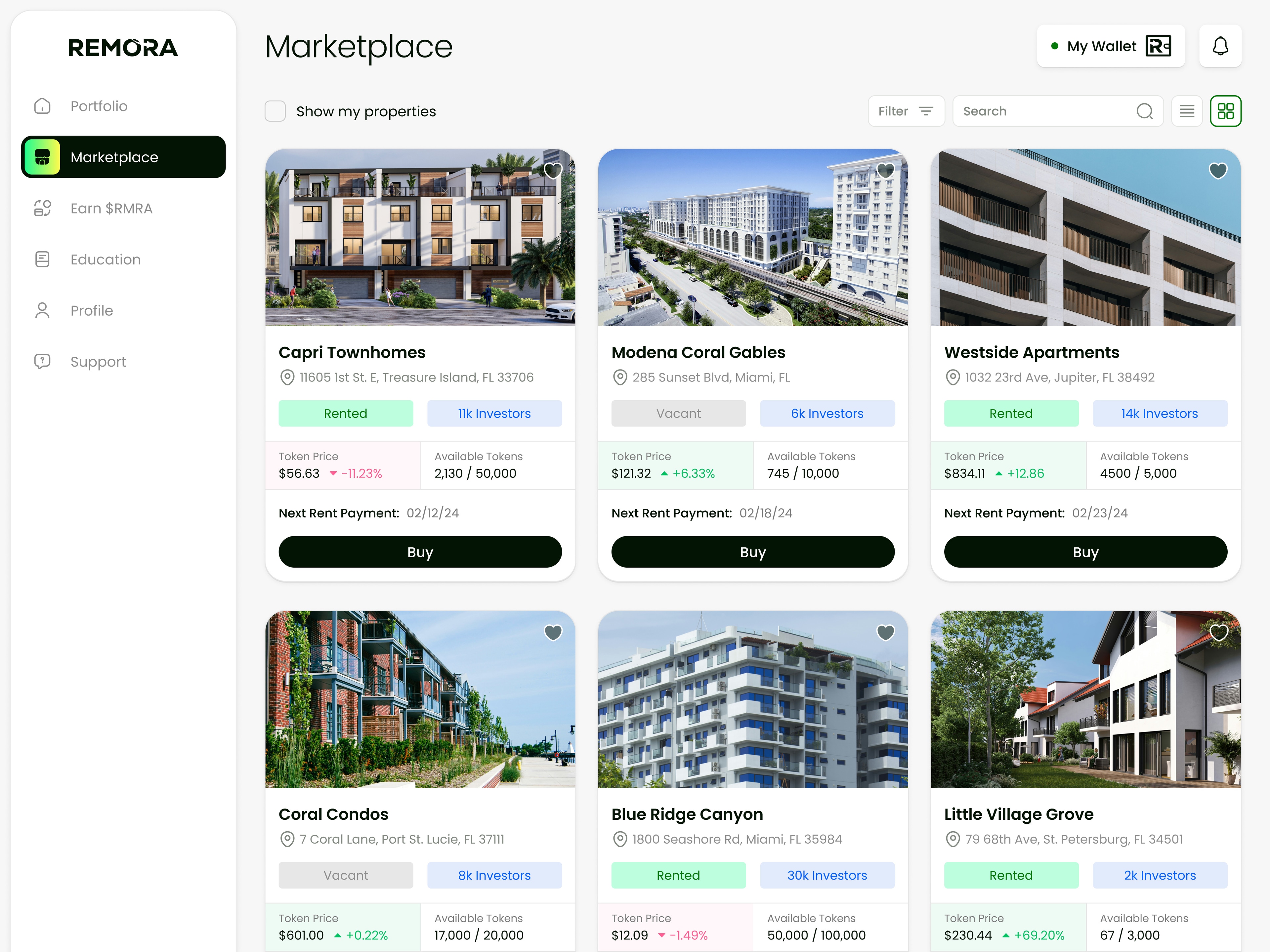Screen dimensions: 1270x952
Task: Favorite Modena Coral Gables heart icon
Action: click(x=885, y=171)
